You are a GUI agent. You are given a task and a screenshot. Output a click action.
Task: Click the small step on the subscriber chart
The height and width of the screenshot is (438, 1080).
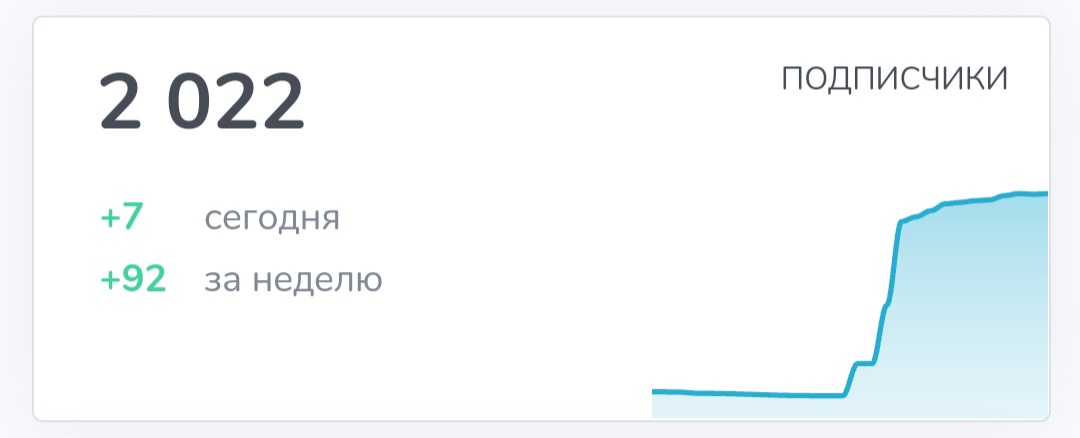(865, 363)
